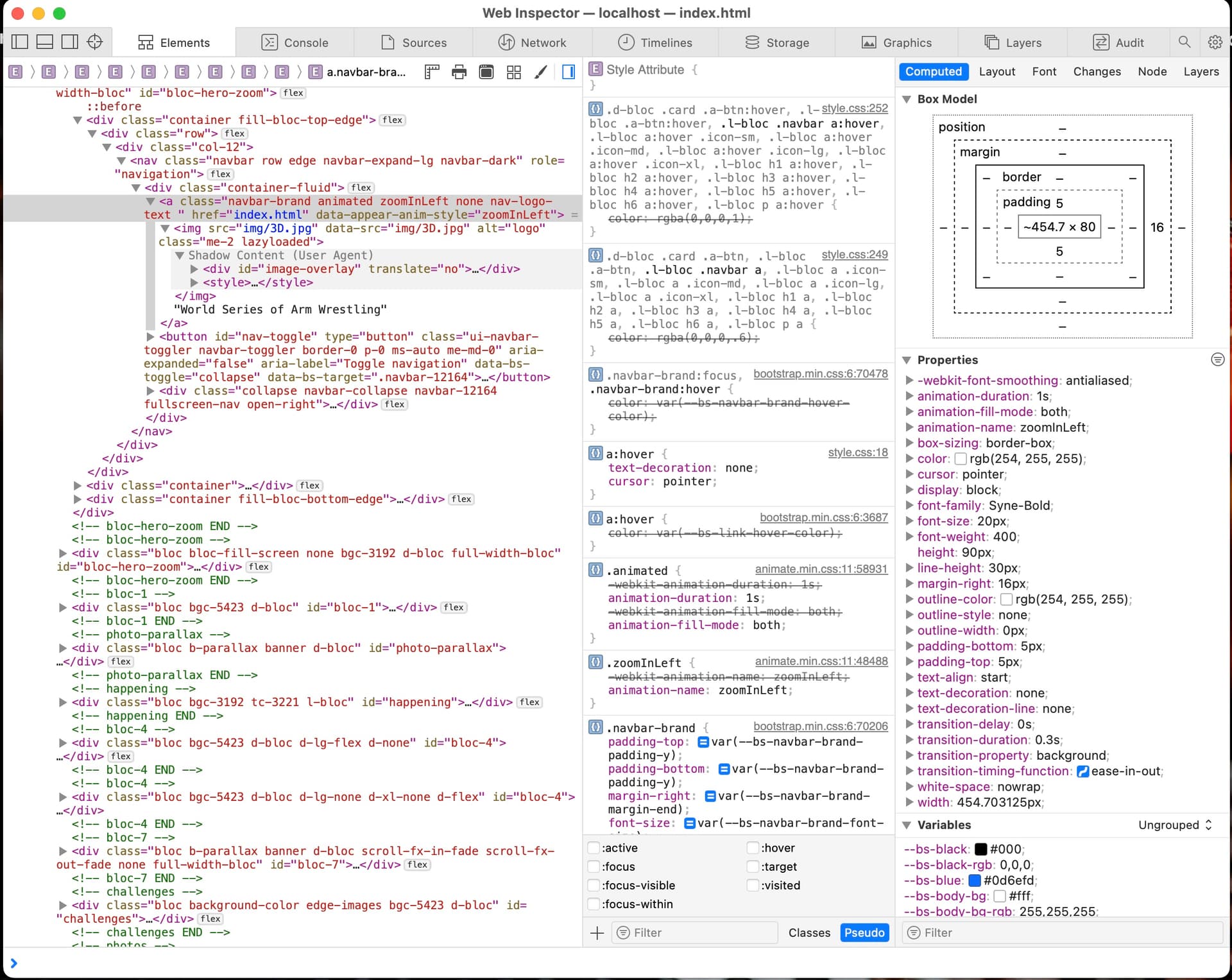The image size is (1232, 980).
Task: Open the Layout sidebar tab
Action: [997, 71]
